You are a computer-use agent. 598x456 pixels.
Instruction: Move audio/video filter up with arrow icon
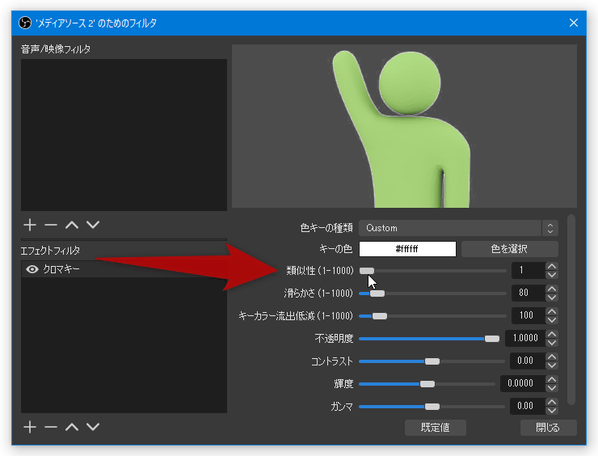pos(72,225)
